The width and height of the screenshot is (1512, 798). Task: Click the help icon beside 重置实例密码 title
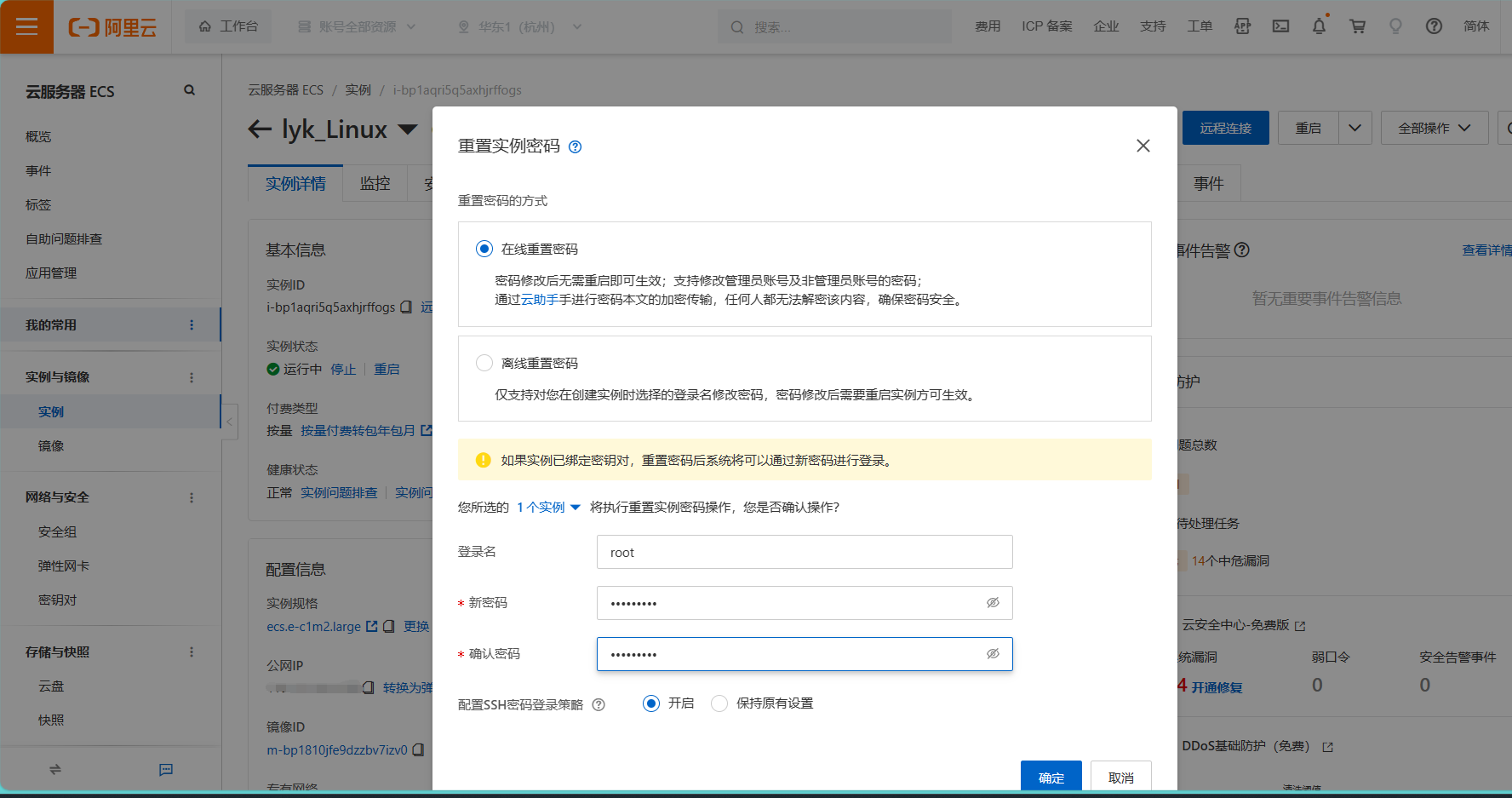click(x=575, y=146)
